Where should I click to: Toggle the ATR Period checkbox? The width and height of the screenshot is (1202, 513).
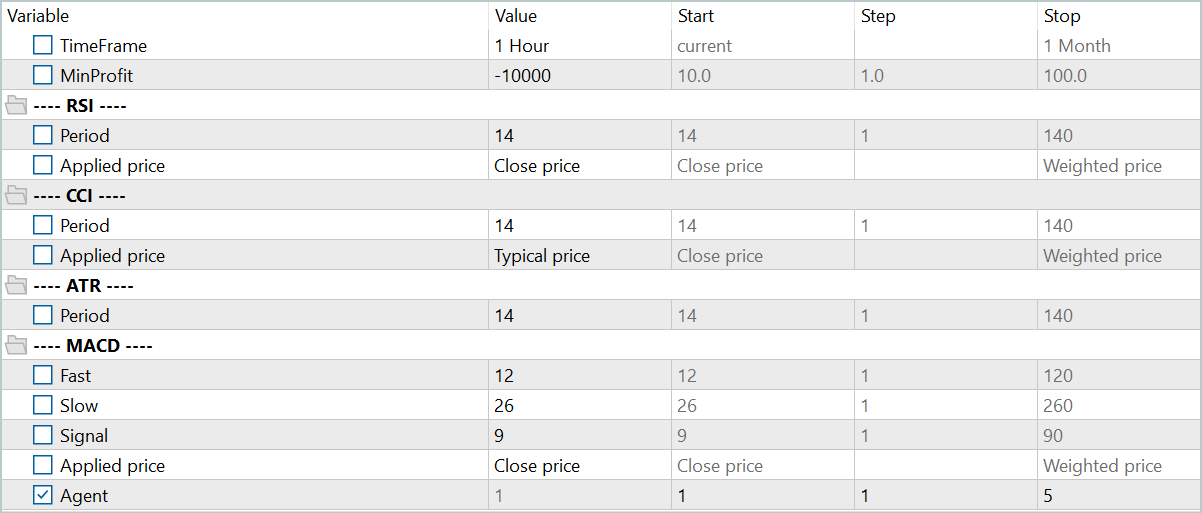43,315
